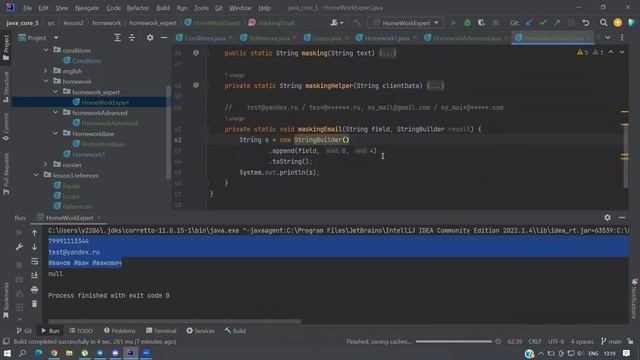Click the saving caches progress bar

click(453, 341)
